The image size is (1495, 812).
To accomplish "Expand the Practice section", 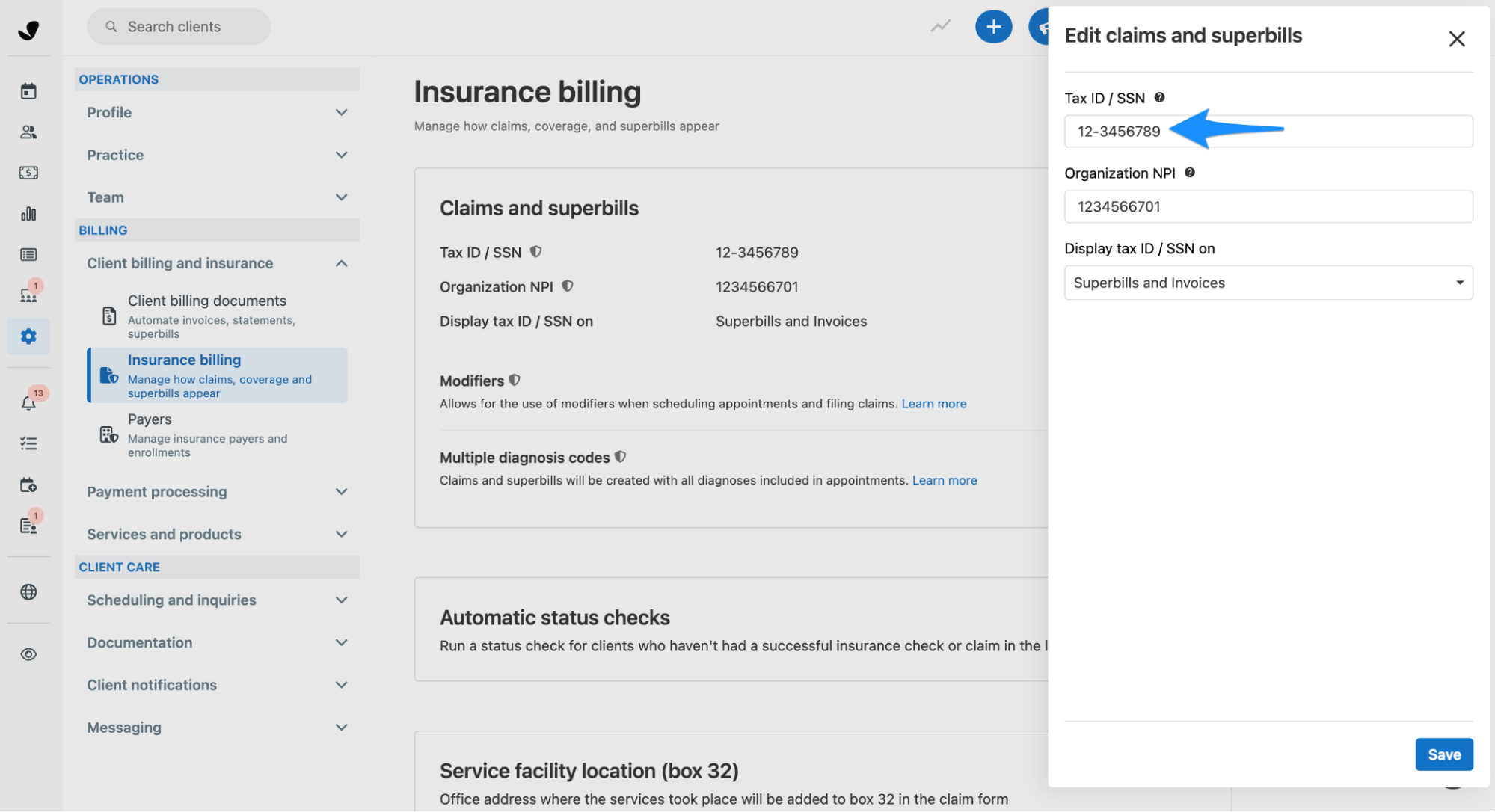I will [217, 155].
